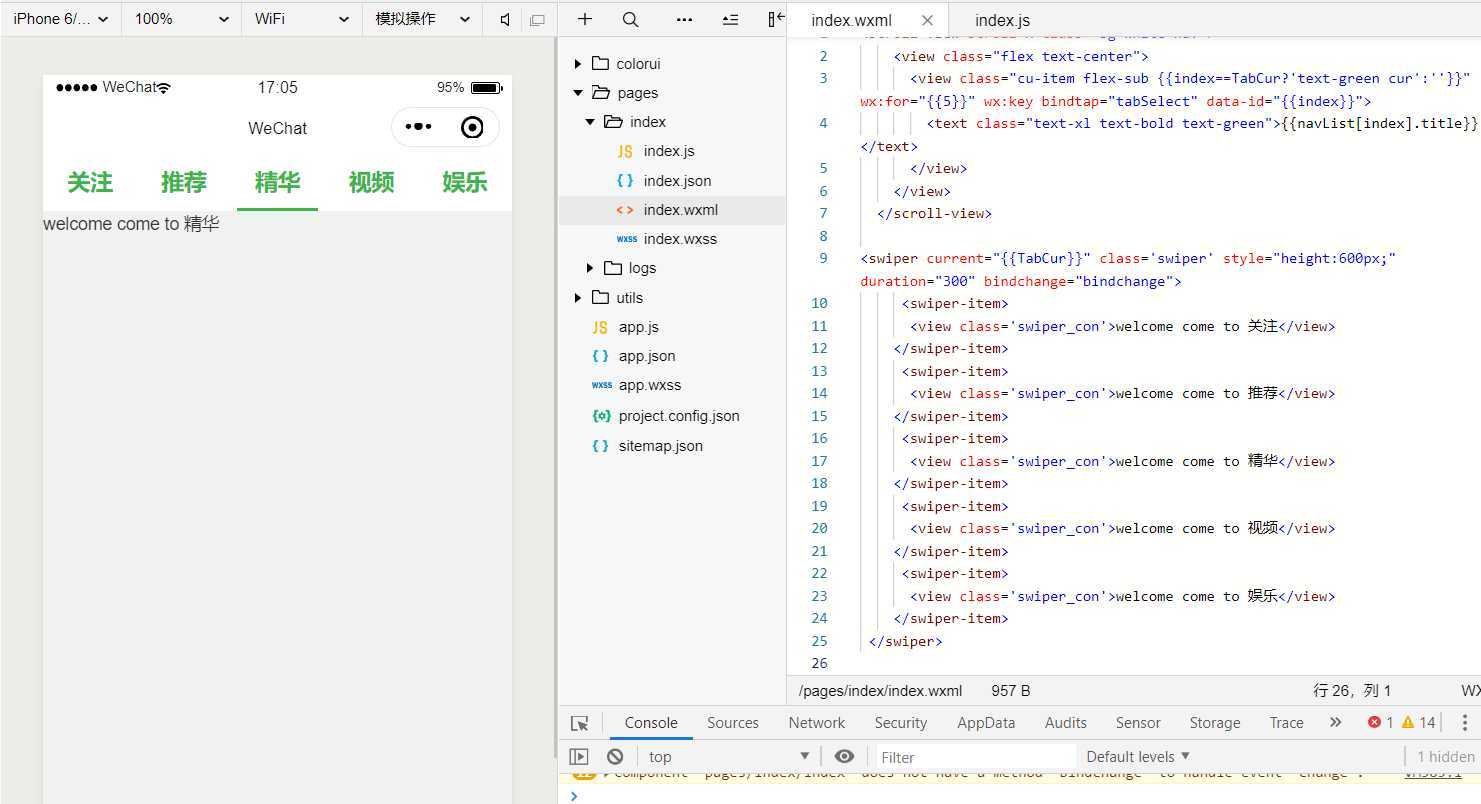Open the file tree more options menu
This screenshot has width=1481, height=804.
coord(684,19)
